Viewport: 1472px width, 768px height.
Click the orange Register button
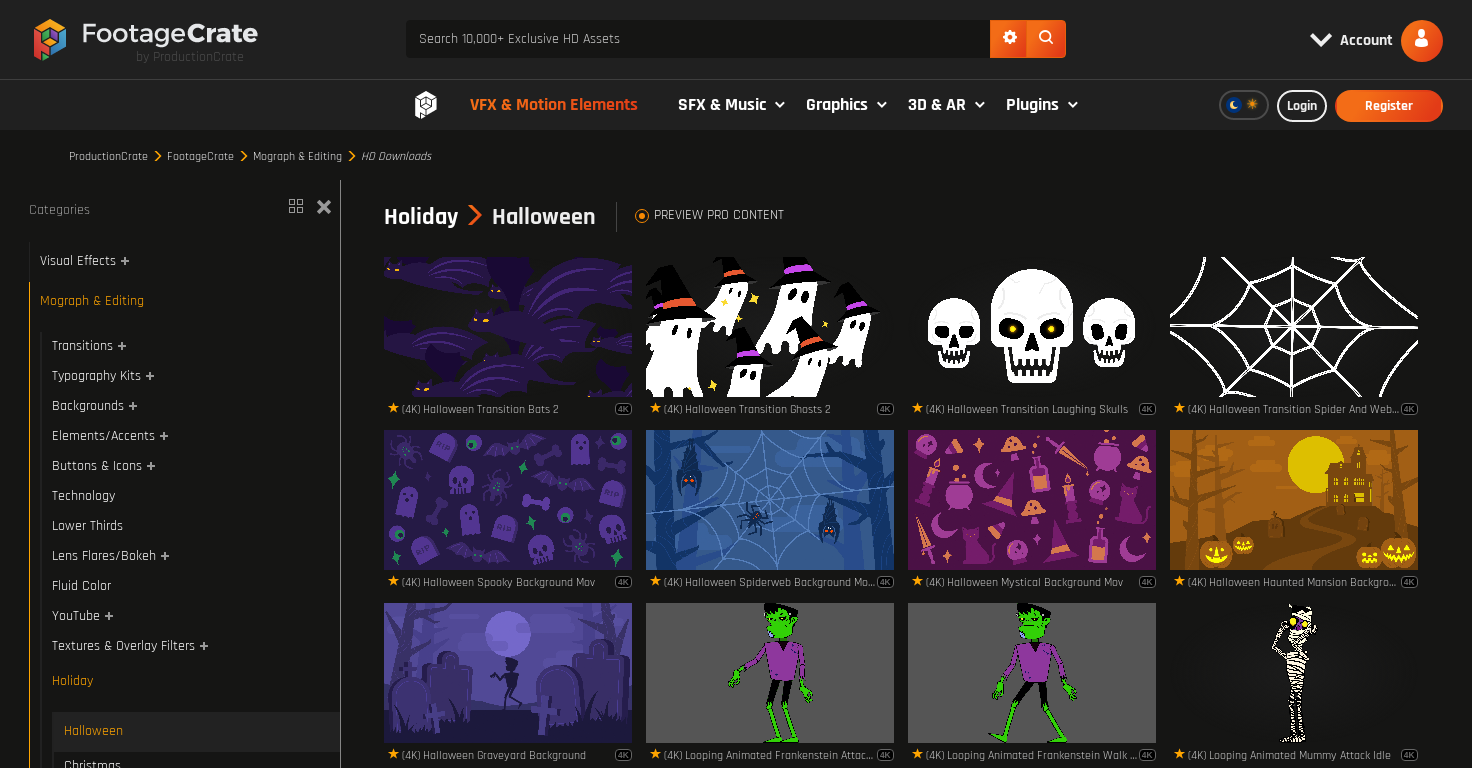pyautogui.click(x=1389, y=105)
